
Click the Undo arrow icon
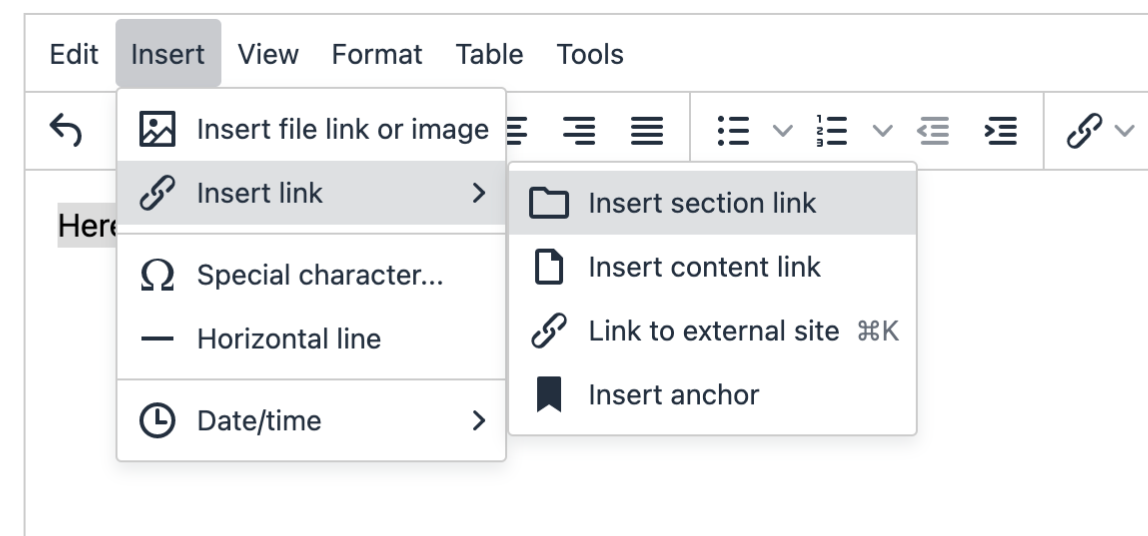pos(66,130)
